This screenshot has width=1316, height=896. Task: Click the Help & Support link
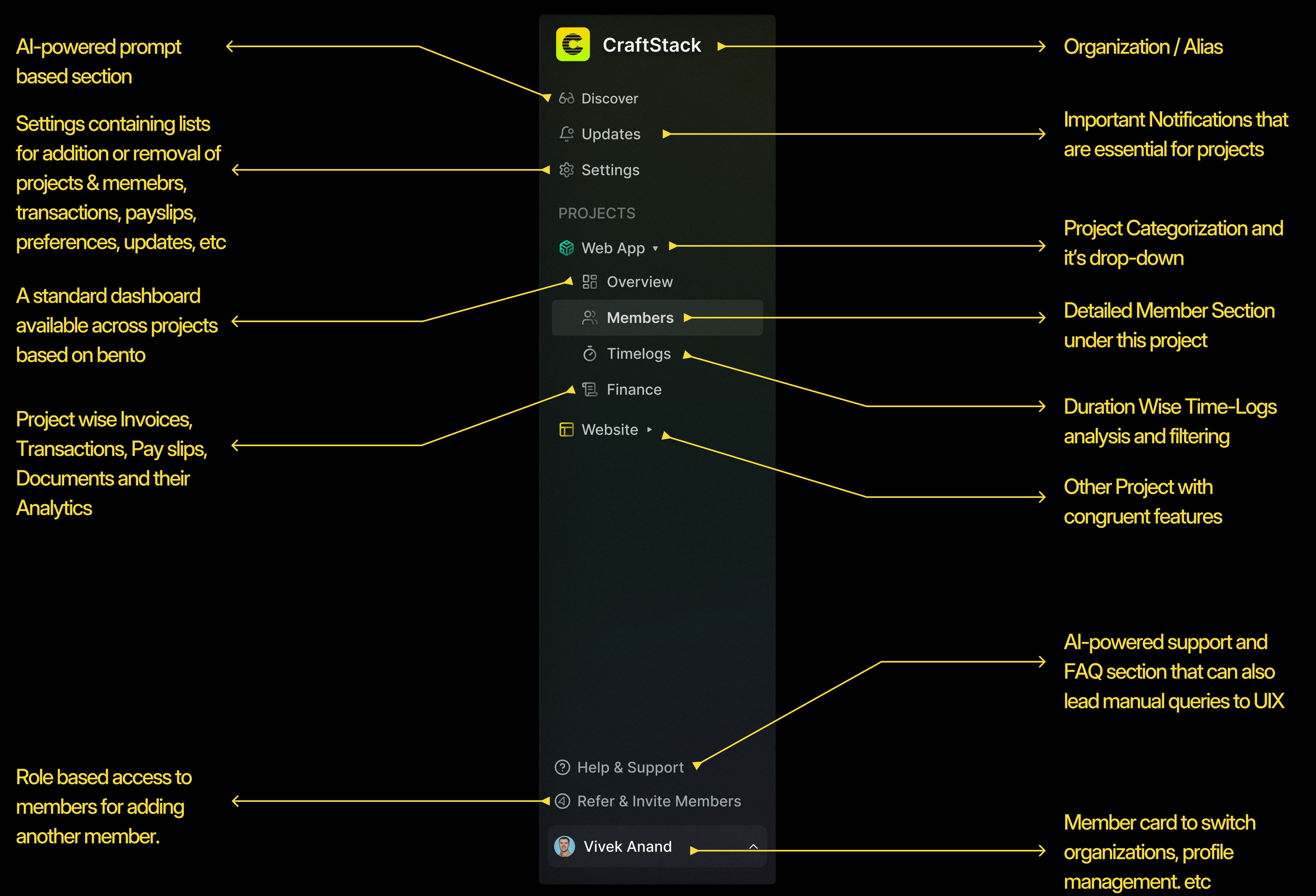630,767
